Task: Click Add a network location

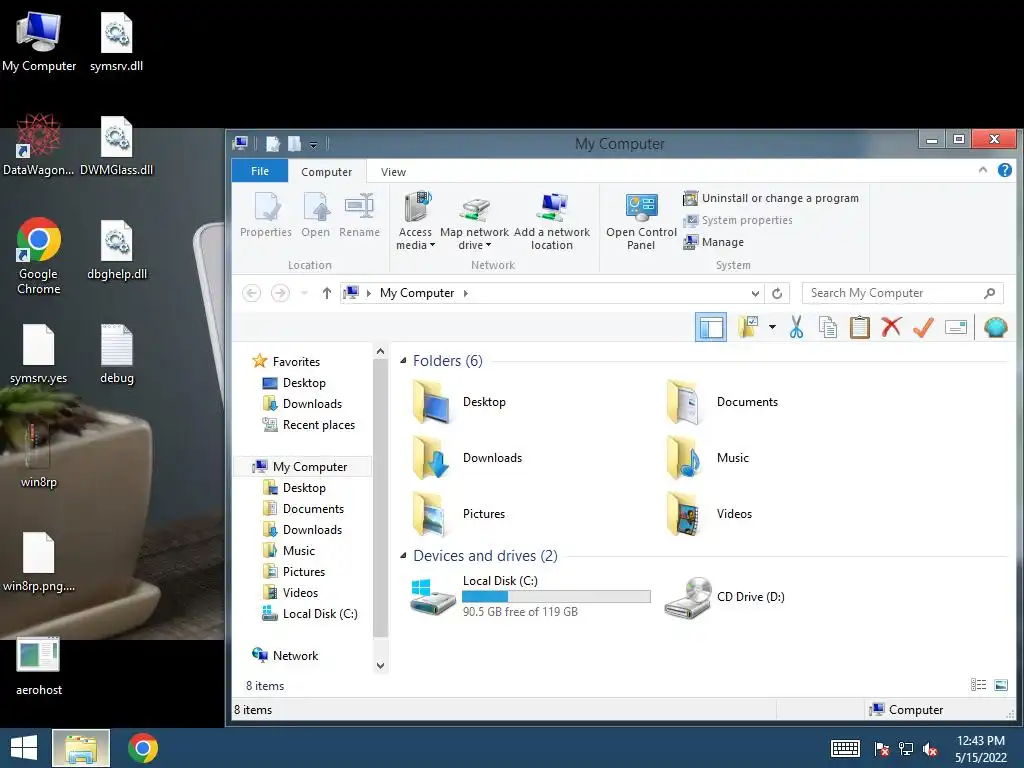Action: pos(552,222)
